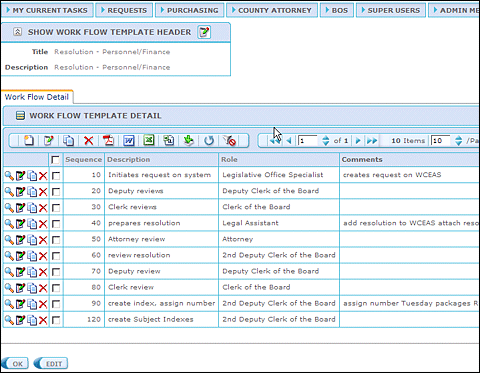Open the Purchasing menu
This screenshot has width=480, height=373.
[189, 10]
